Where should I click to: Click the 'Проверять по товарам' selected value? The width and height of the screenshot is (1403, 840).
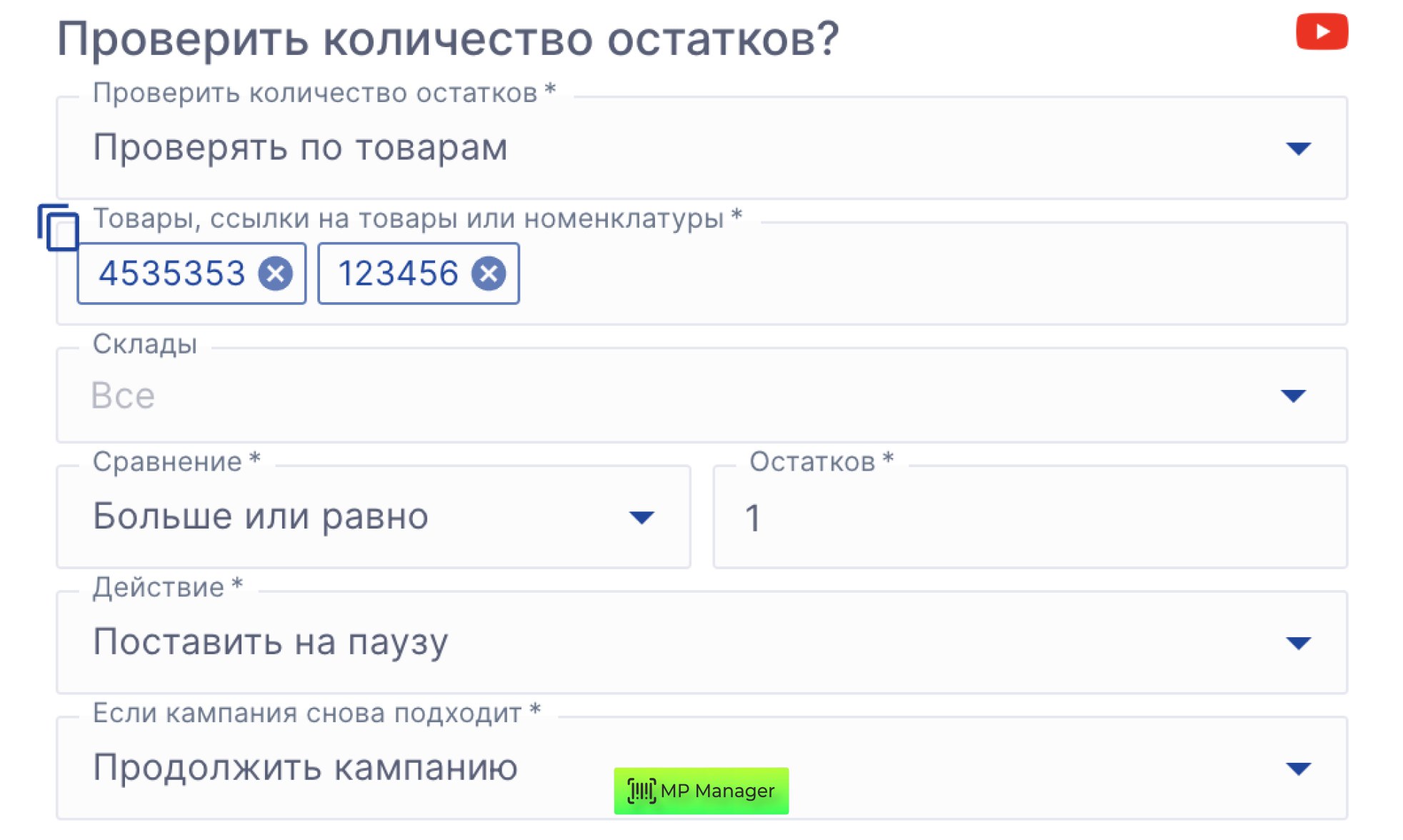coord(300,148)
